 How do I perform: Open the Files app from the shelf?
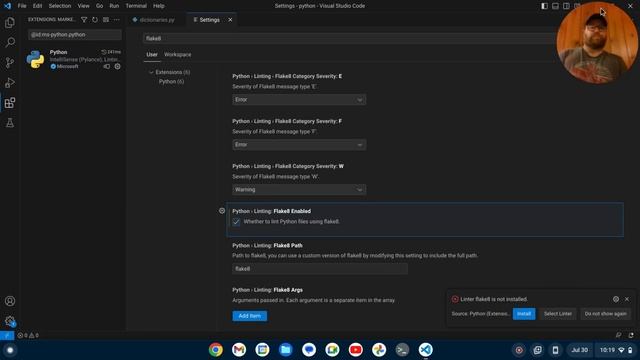(x=286, y=350)
